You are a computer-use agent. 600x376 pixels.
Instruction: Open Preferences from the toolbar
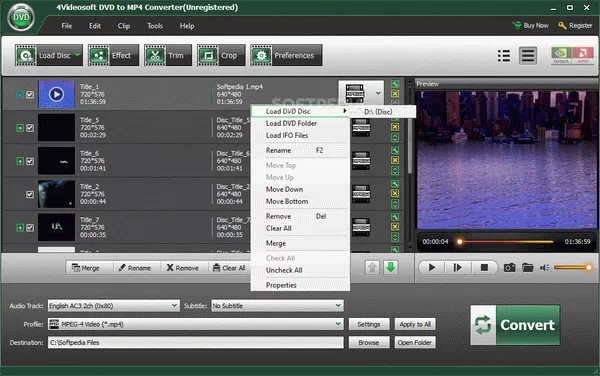tap(286, 55)
